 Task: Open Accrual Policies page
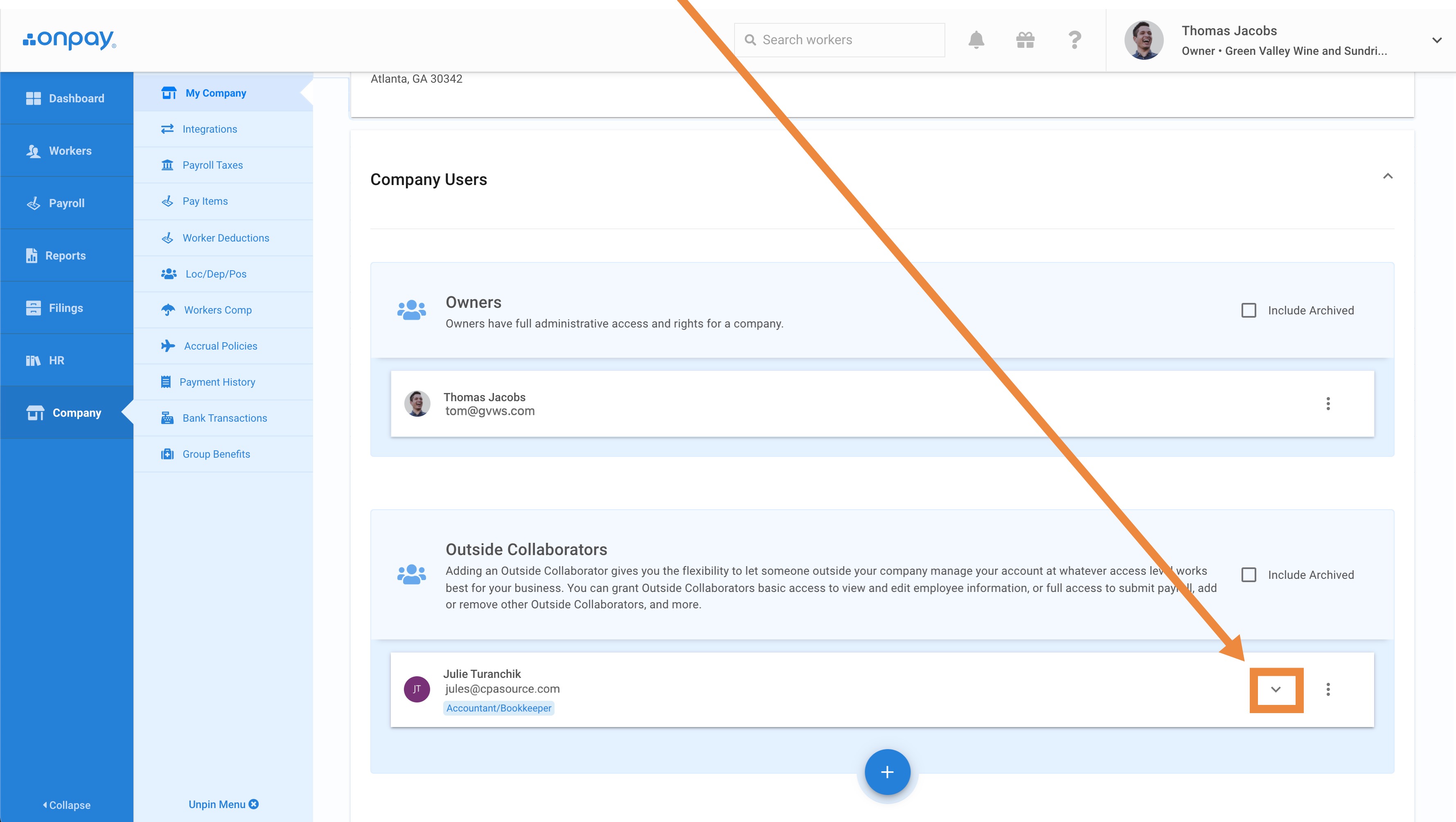coord(223,346)
